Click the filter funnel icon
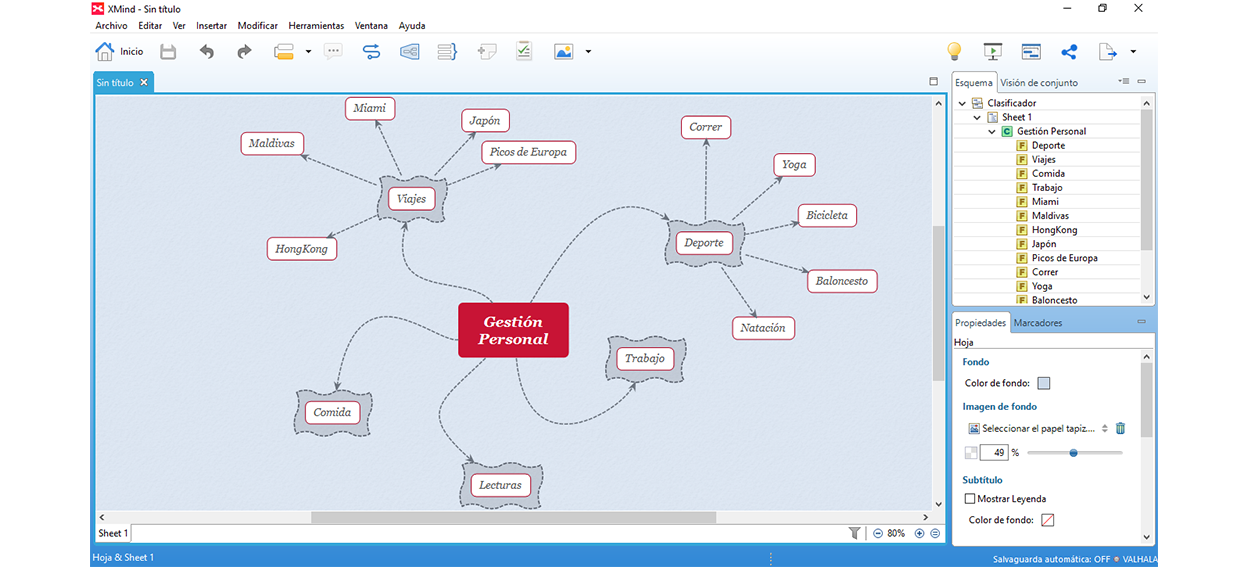The width and height of the screenshot is (1247, 567). tap(854, 534)
